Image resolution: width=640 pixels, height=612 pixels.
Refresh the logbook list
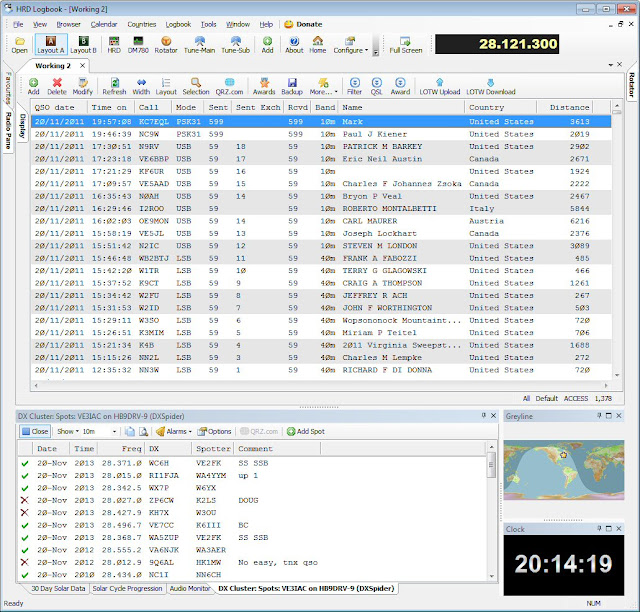click(114, 86)
